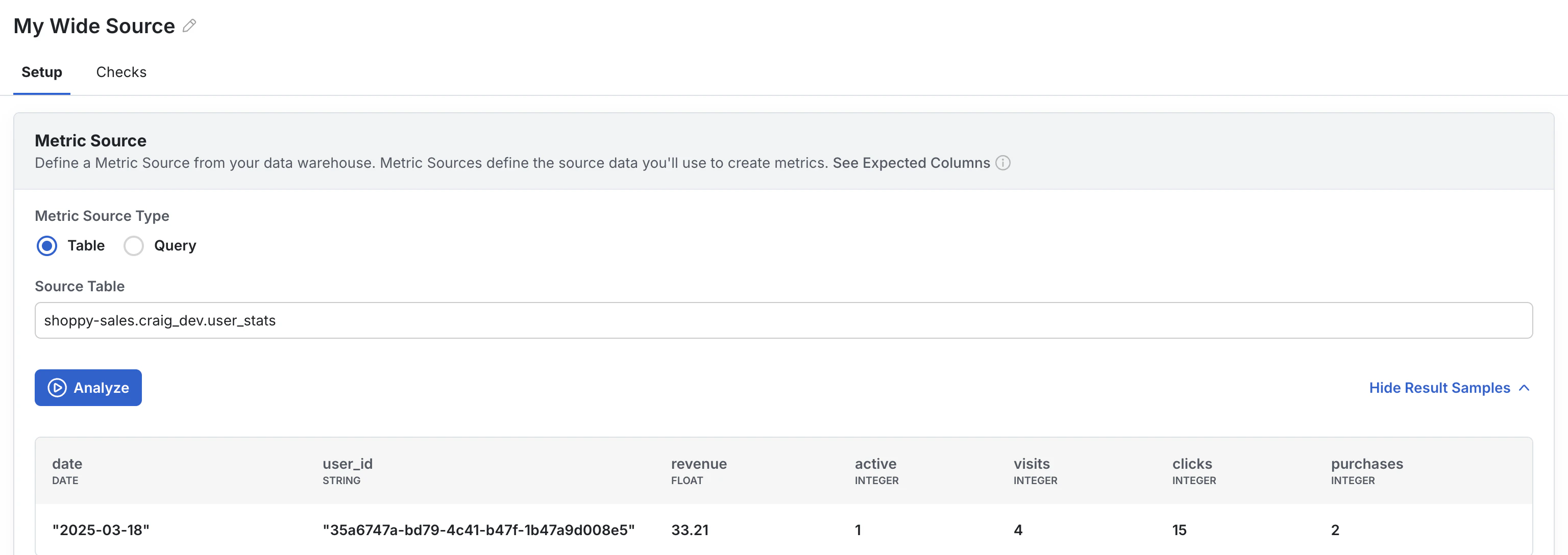Screen dimensions: 1568x555
Task: Select the Query metric source type
Action: tap(133, 246)
